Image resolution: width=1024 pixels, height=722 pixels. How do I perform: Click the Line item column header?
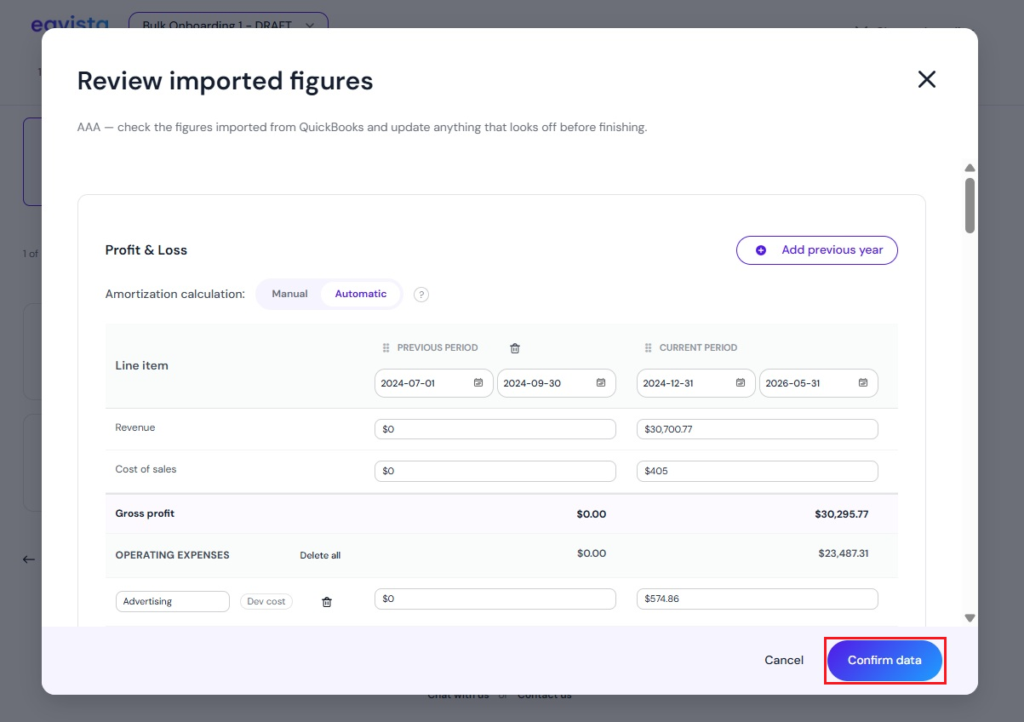(142, 366)
